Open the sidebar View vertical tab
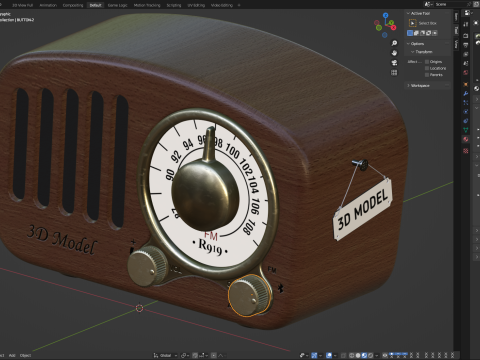 coord(456,44)
